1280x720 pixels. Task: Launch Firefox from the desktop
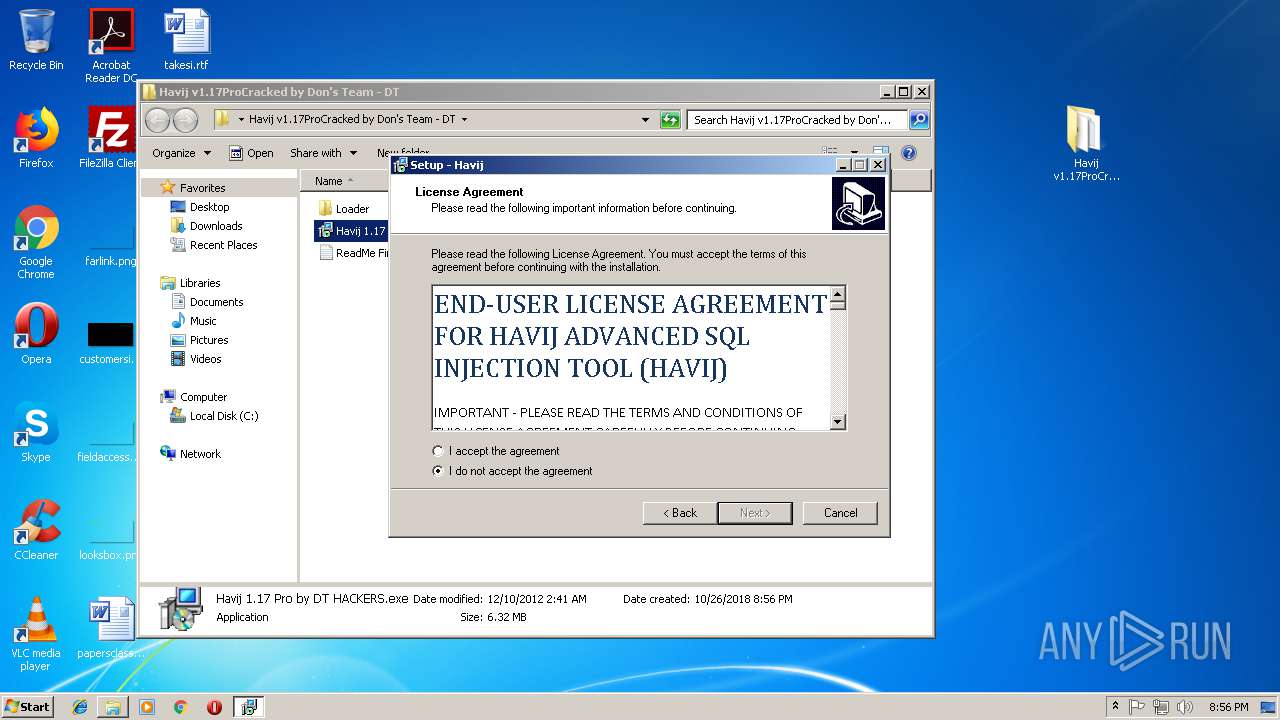[36, 138]
